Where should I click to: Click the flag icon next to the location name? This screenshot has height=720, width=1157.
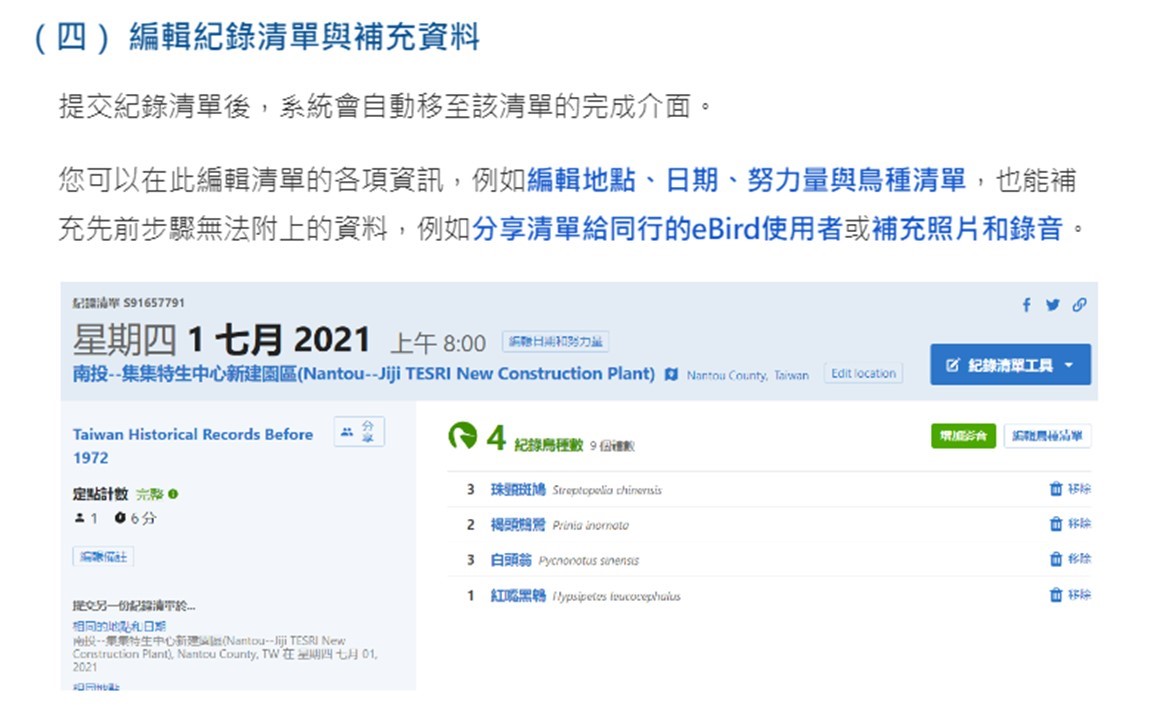click(670, 375)
